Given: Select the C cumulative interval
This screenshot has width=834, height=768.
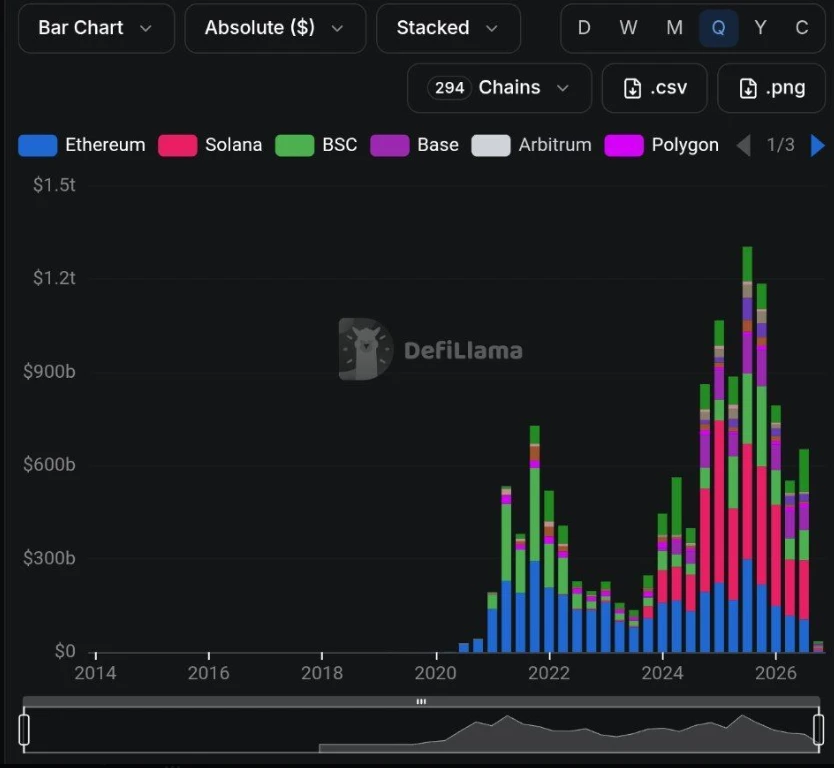Looking at the screenshot, I should click(802, 28).
